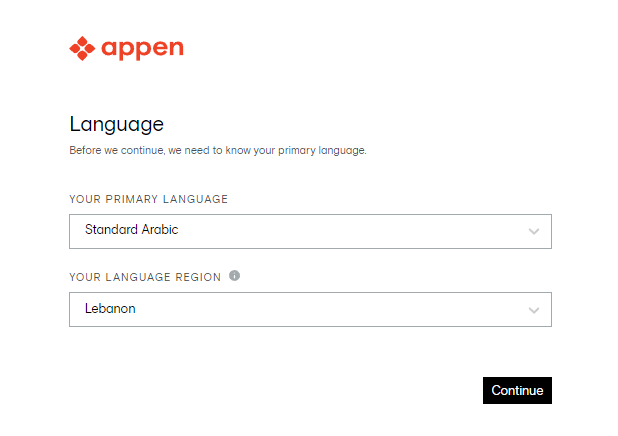The height and width of the screenshot is (436, 618).
Task: Open the Language Region dropdown
Action: point(310,309)
